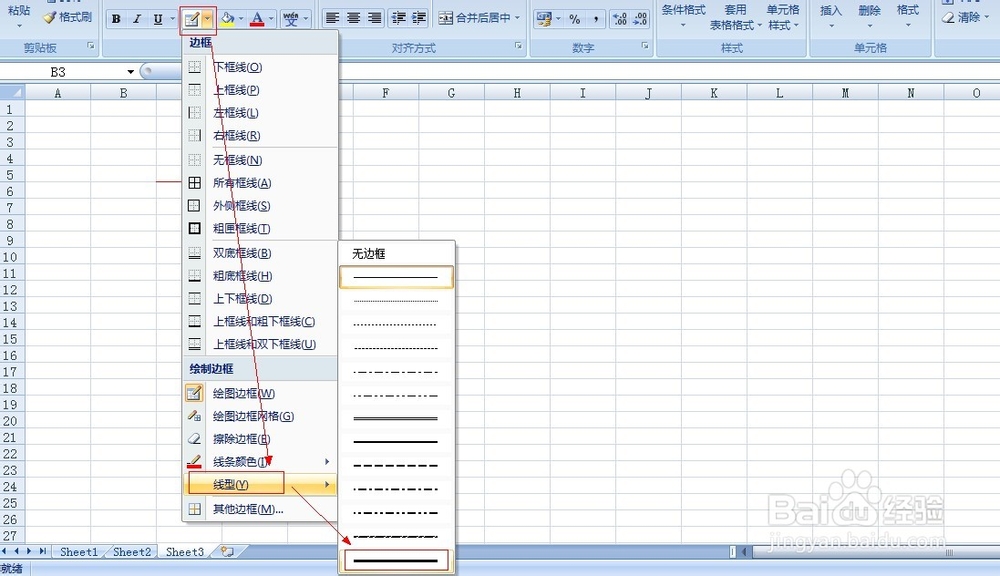The width and height of the screenshot is (1000, 576).
Task: Toggle Erase Border (擦除边框) tool
Action: pos(260,439)
